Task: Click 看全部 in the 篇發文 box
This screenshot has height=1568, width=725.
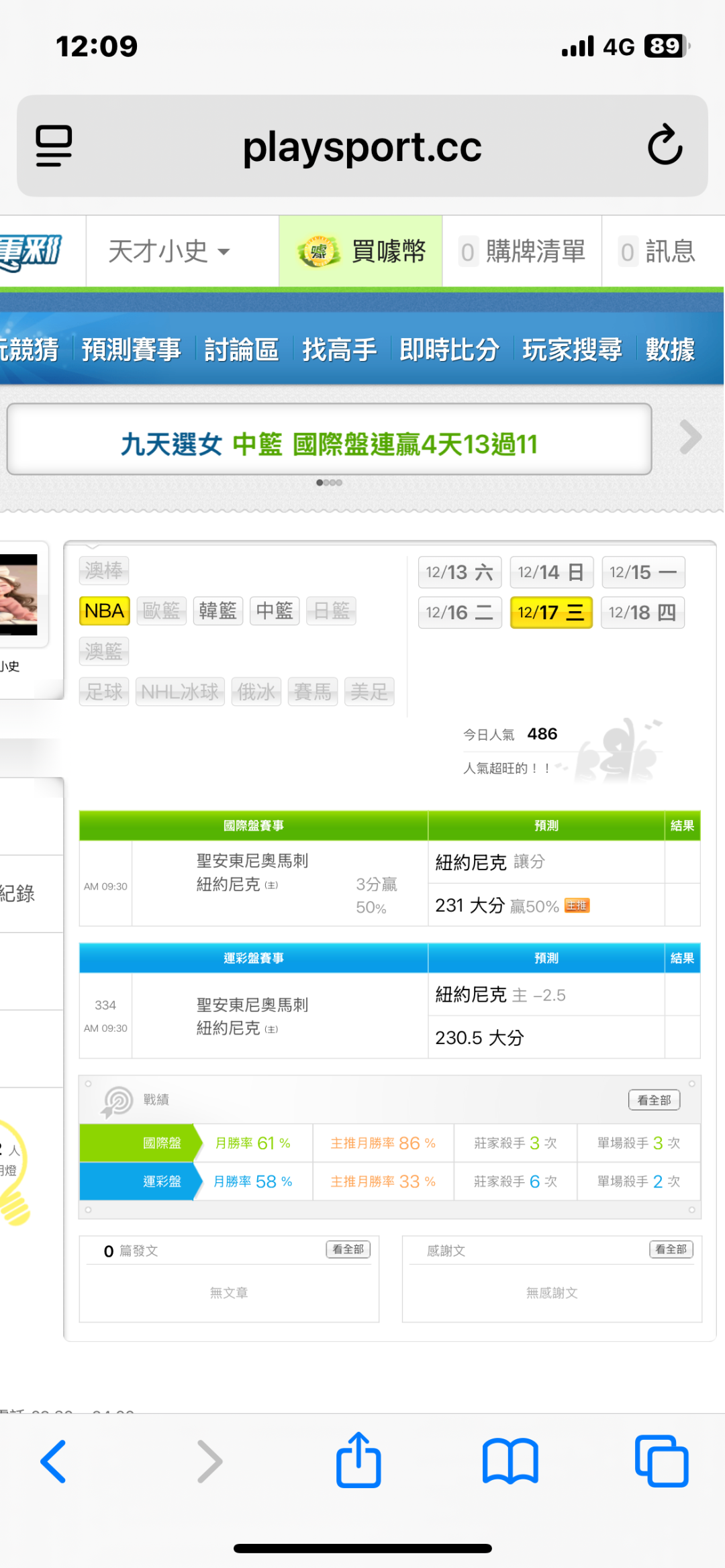Action: [348, 1249]
